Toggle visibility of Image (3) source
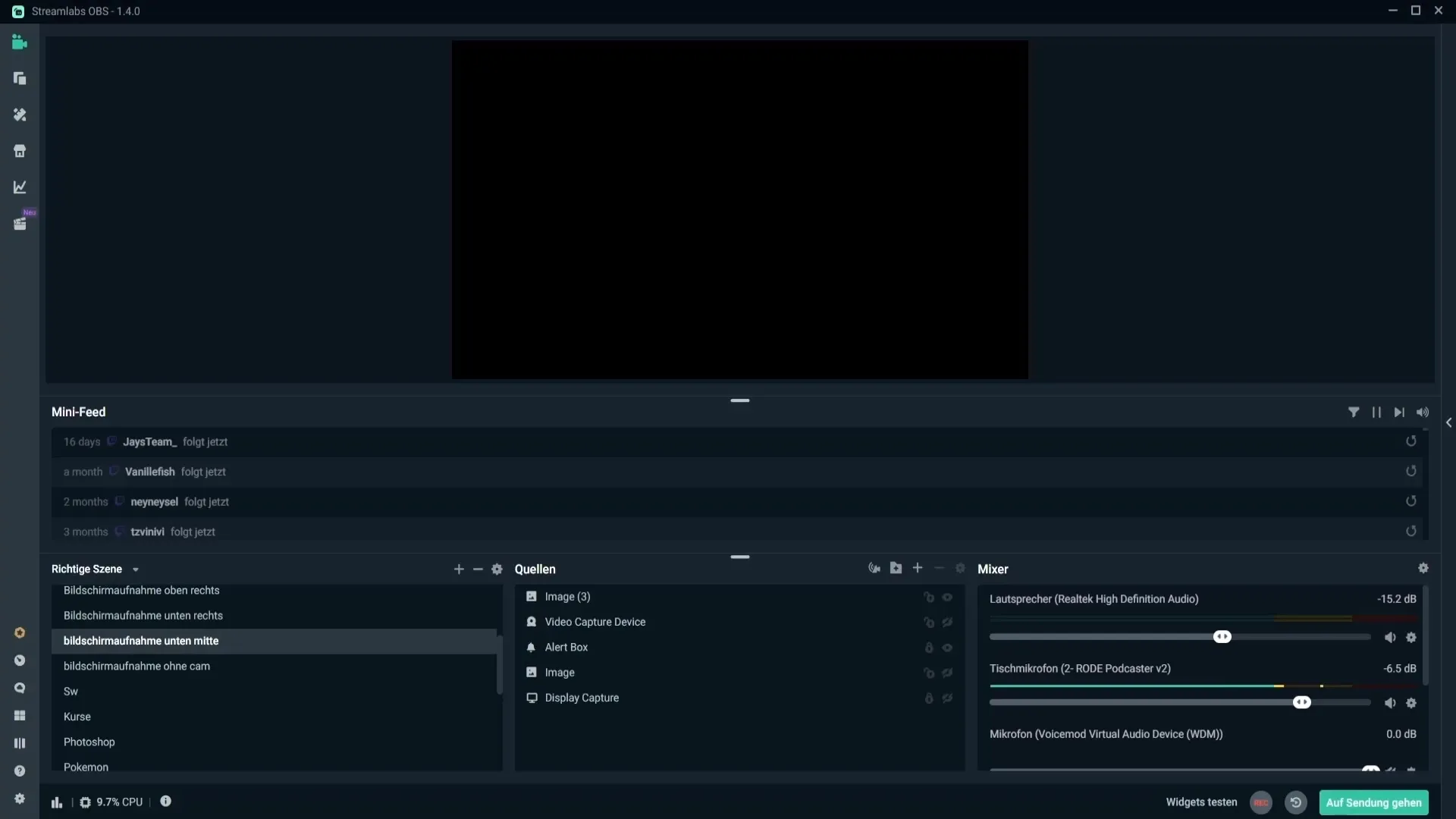Screen dimensions: 1456x819 (x=947, y=597)
